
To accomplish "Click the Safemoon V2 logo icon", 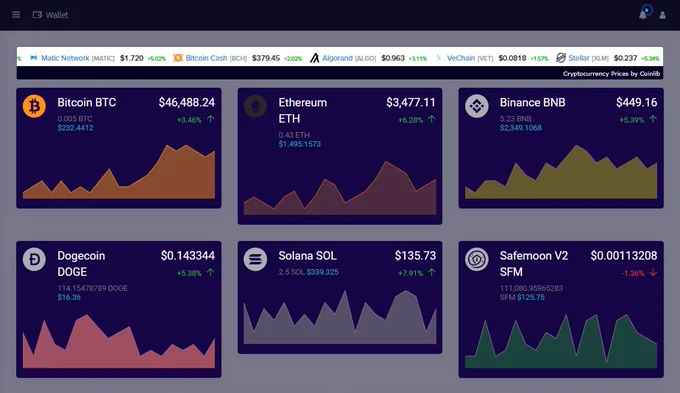I will (x=477, y=259).
